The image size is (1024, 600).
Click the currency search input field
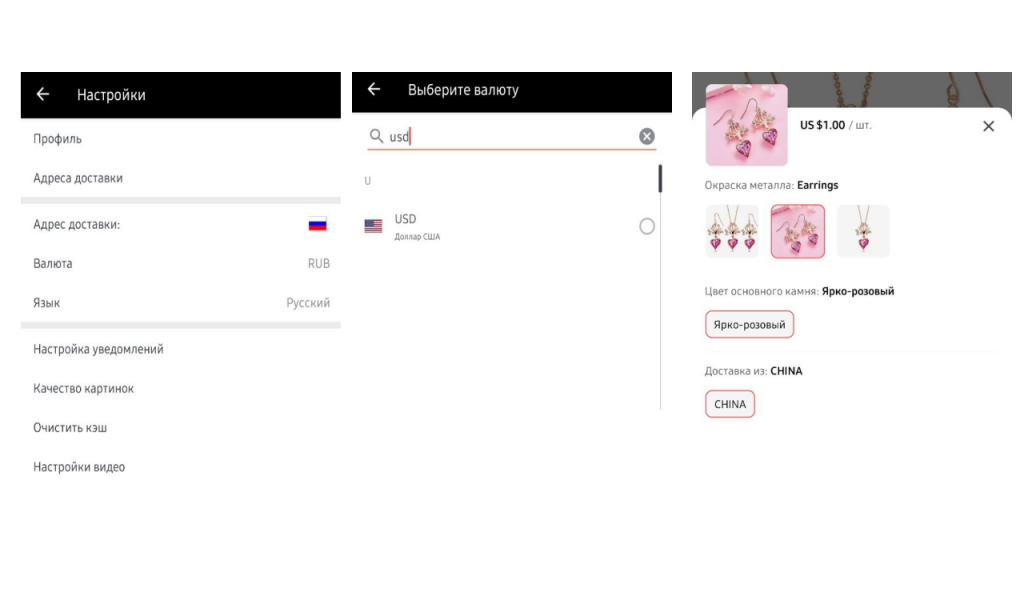(510, 136)
